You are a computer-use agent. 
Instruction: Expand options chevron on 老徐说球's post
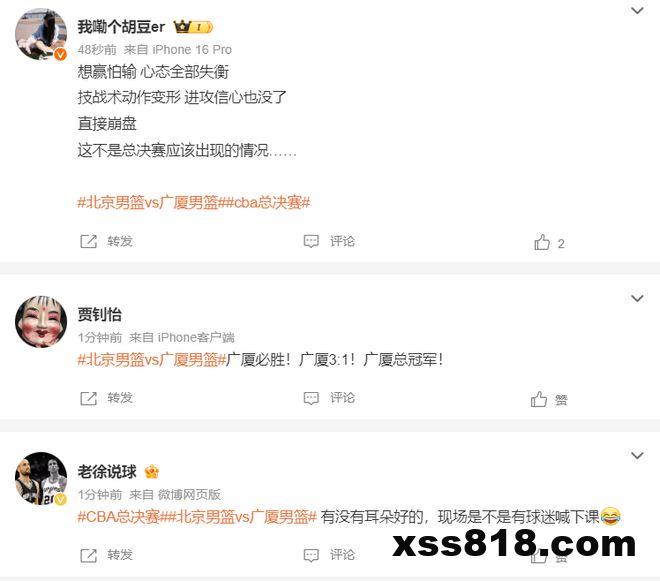(637, 456)
